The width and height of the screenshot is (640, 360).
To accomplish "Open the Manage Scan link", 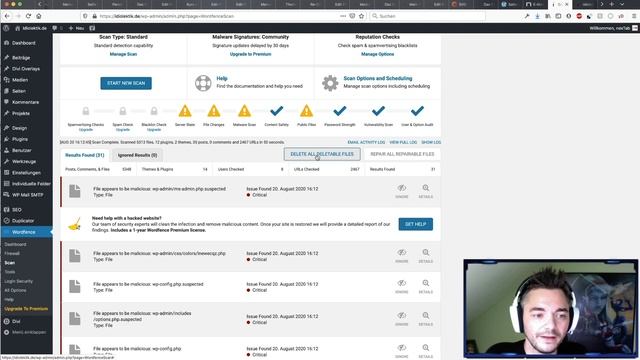I will [x=123, y=54].
